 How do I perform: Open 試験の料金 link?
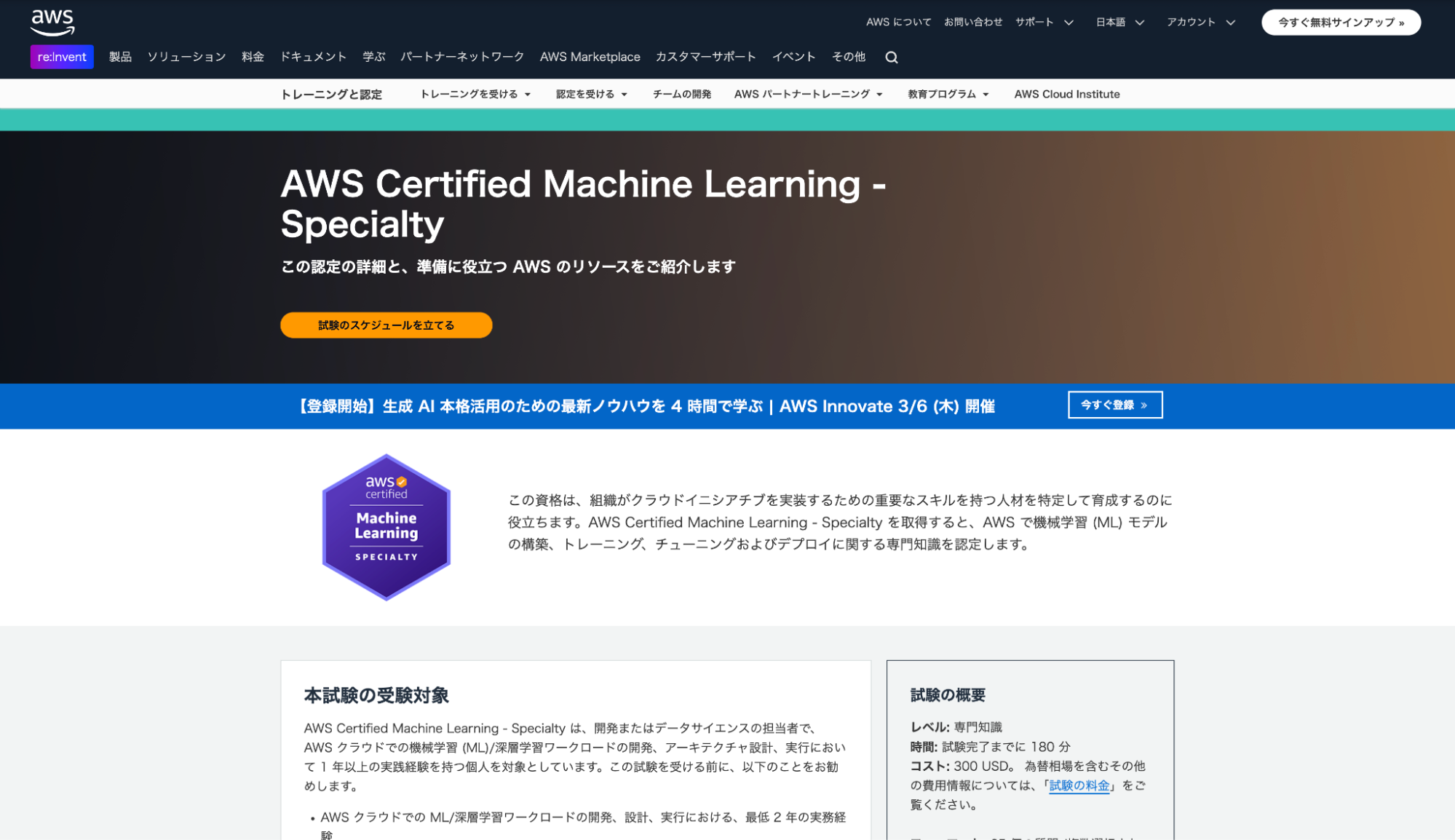[1079, 785]
